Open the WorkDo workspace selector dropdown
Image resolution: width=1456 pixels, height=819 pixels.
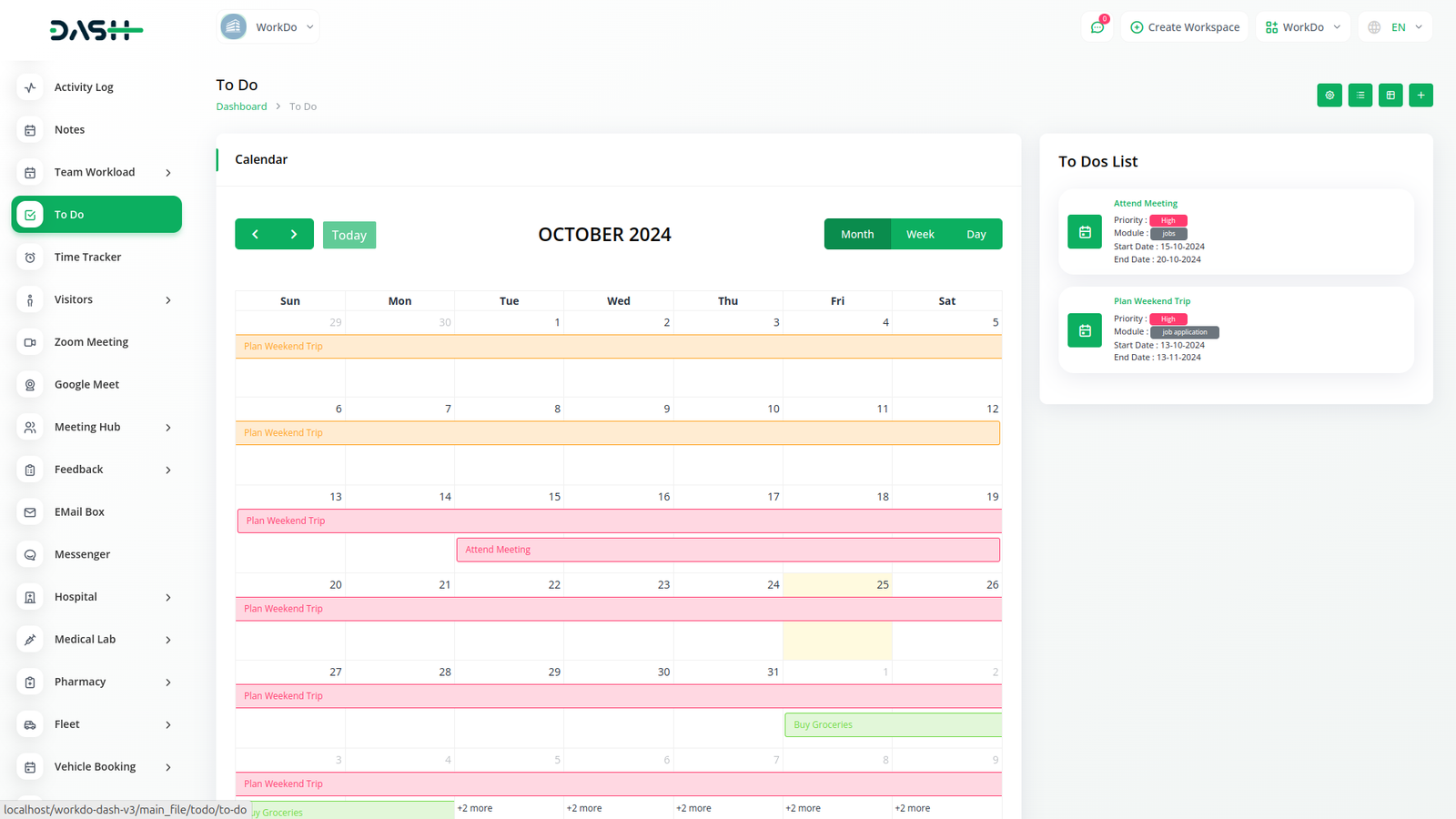tap(268, 27)
